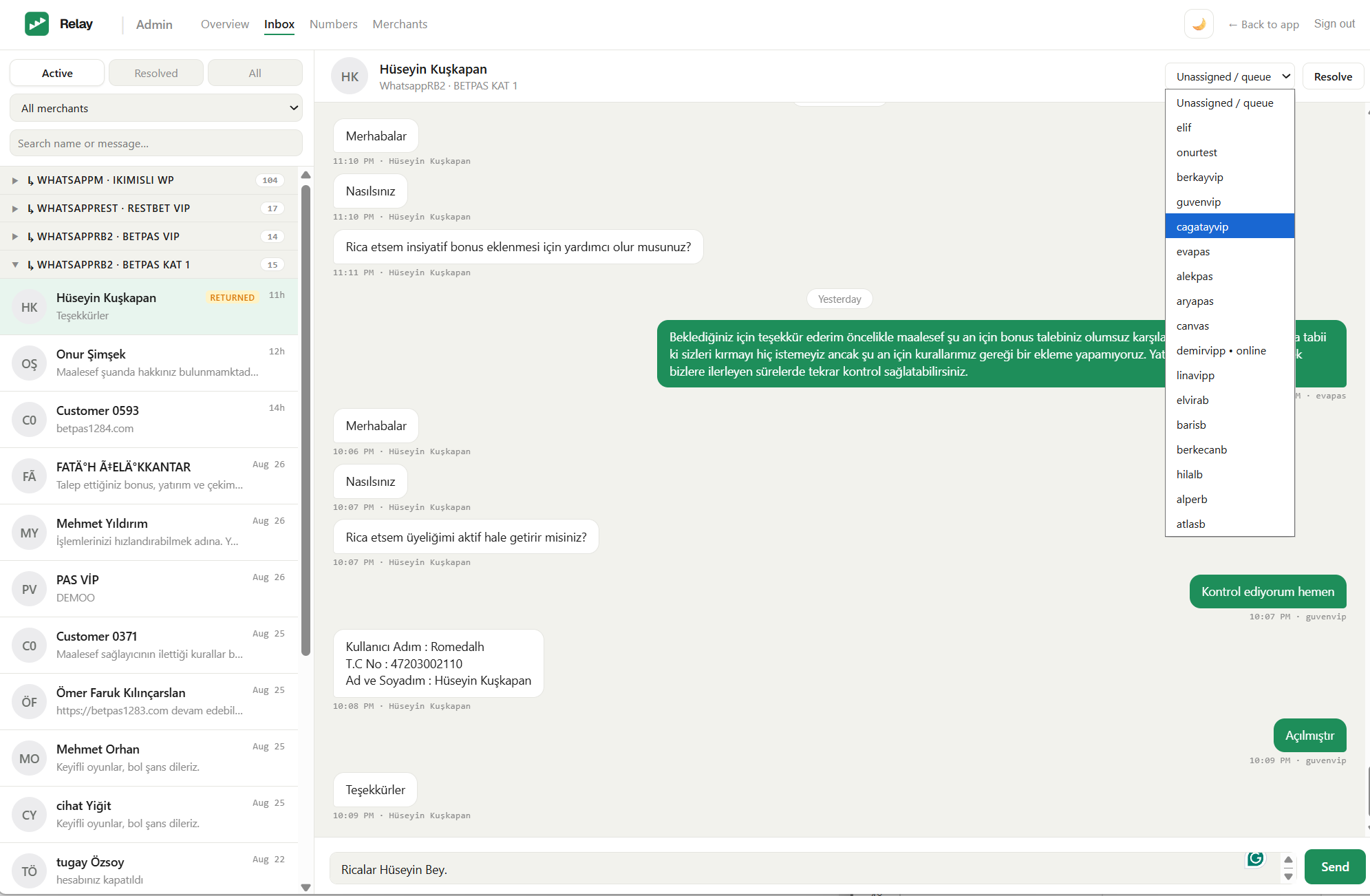Viewport: 1370px width, 896px height.
Task: Open the All merchants dropdown
Action: pos(156,108)
